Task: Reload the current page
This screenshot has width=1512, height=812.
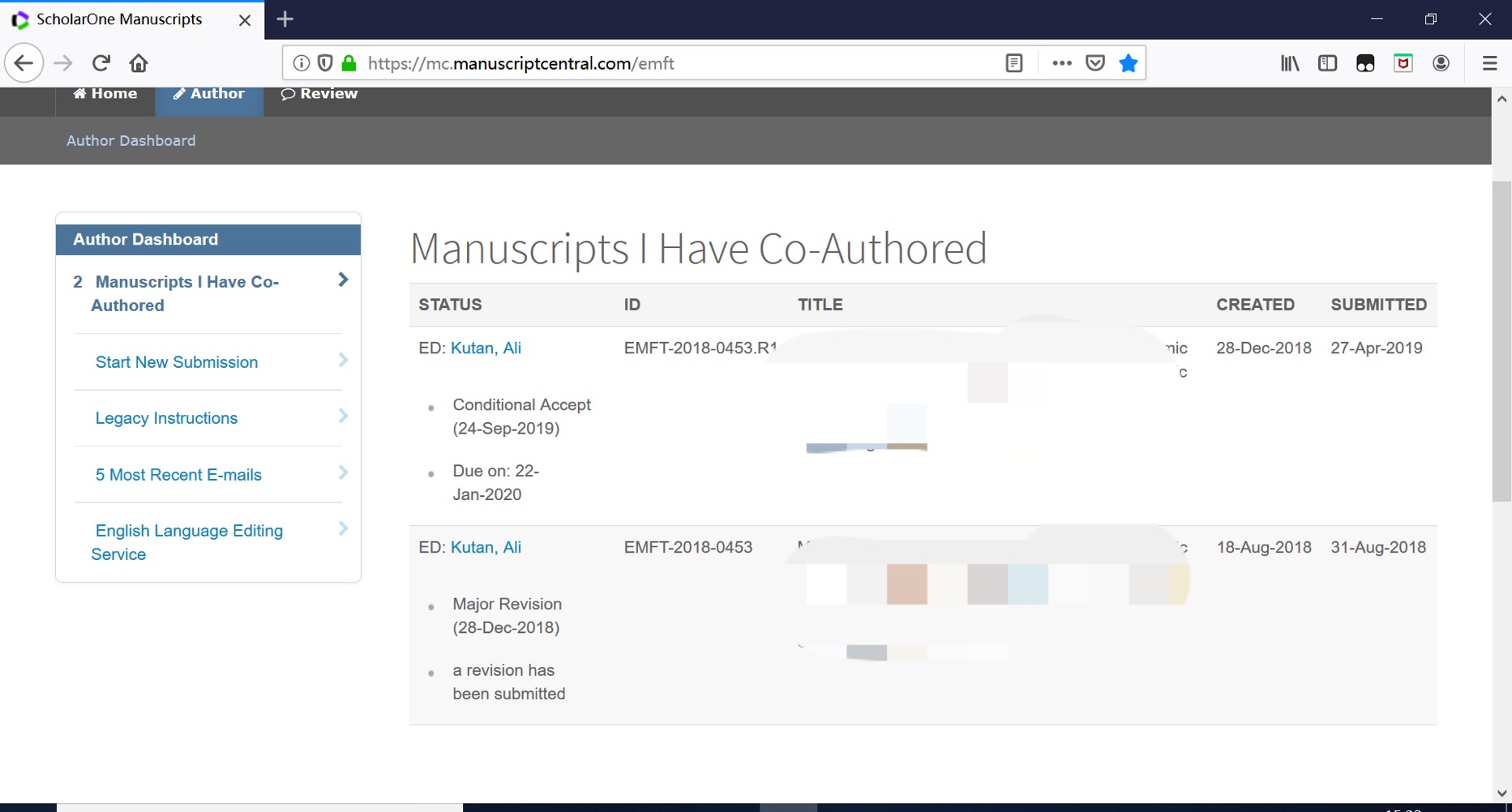Action: pos(101,63)
